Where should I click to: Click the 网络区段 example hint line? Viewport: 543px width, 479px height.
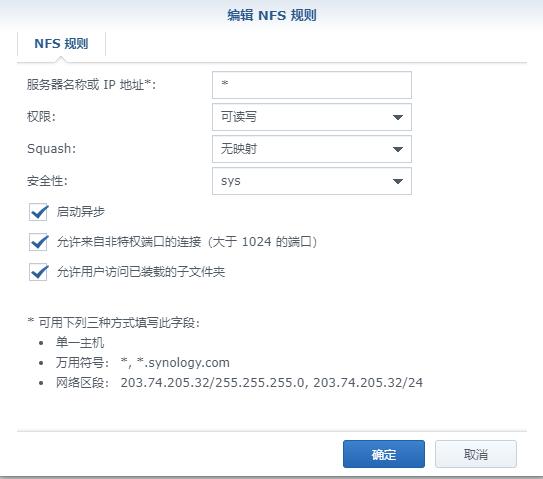click(239, 383)
